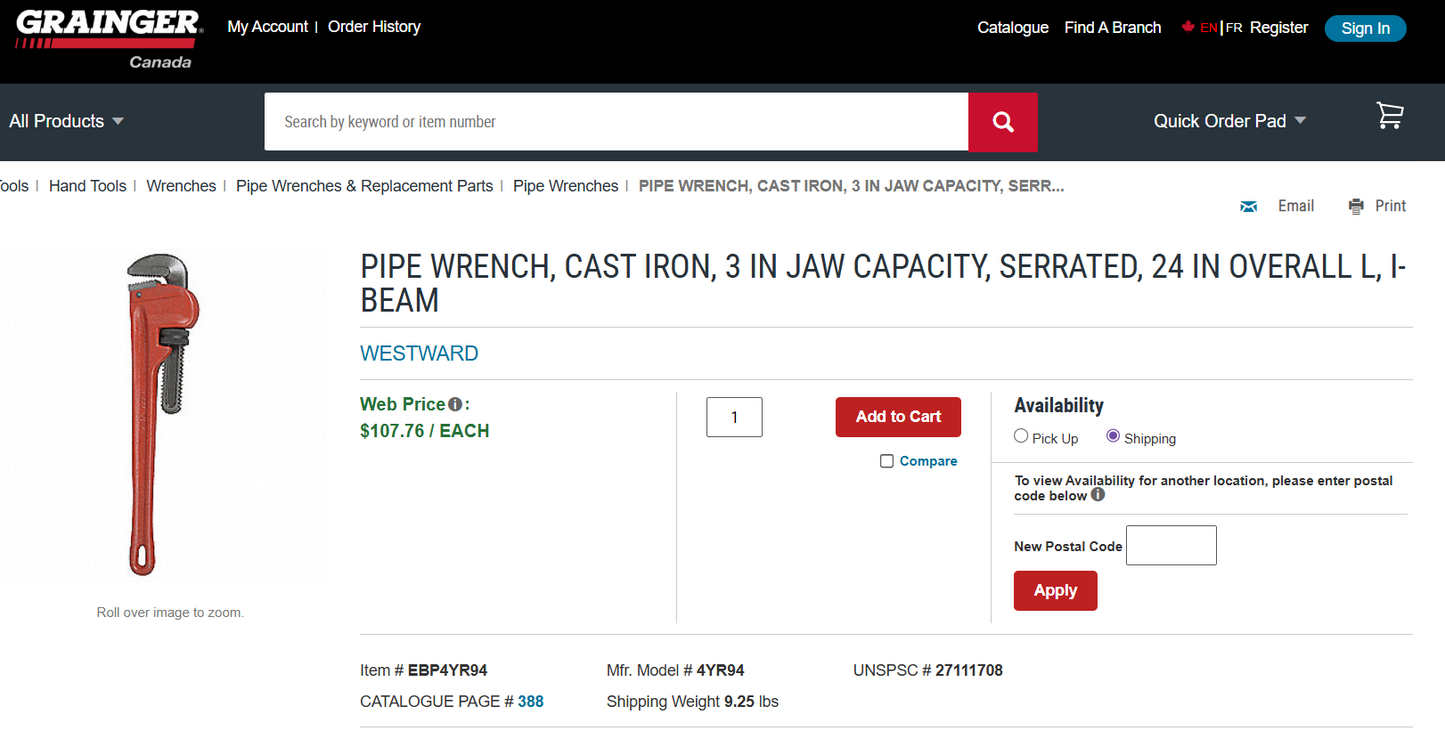Image resolution: width=1445 pixels, height=739 pixels.
Task: Click the Canadian maple leaf flag icon
Action: pyautogui.click(x=1189, y=27)
